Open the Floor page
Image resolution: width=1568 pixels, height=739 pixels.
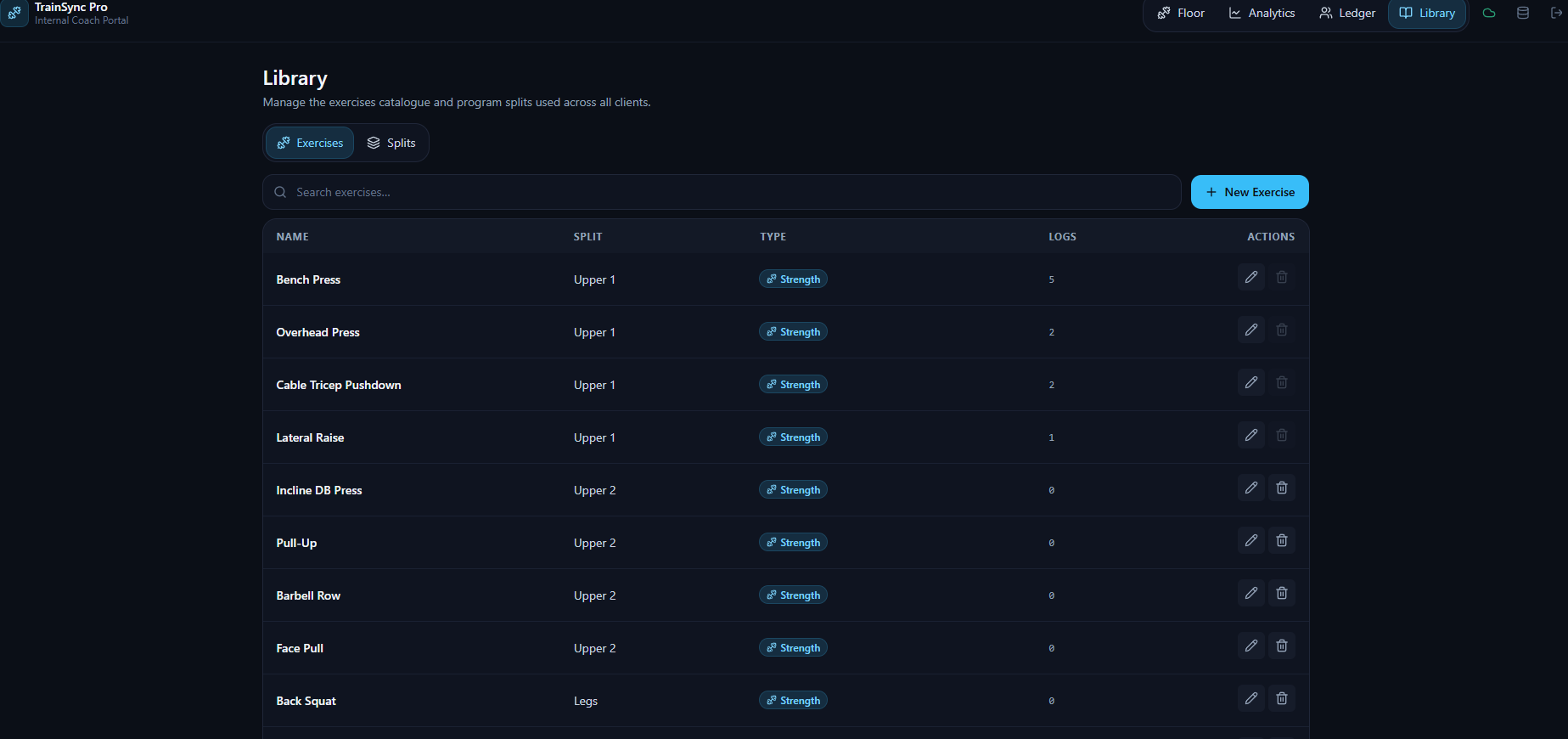coord(1181,13)
